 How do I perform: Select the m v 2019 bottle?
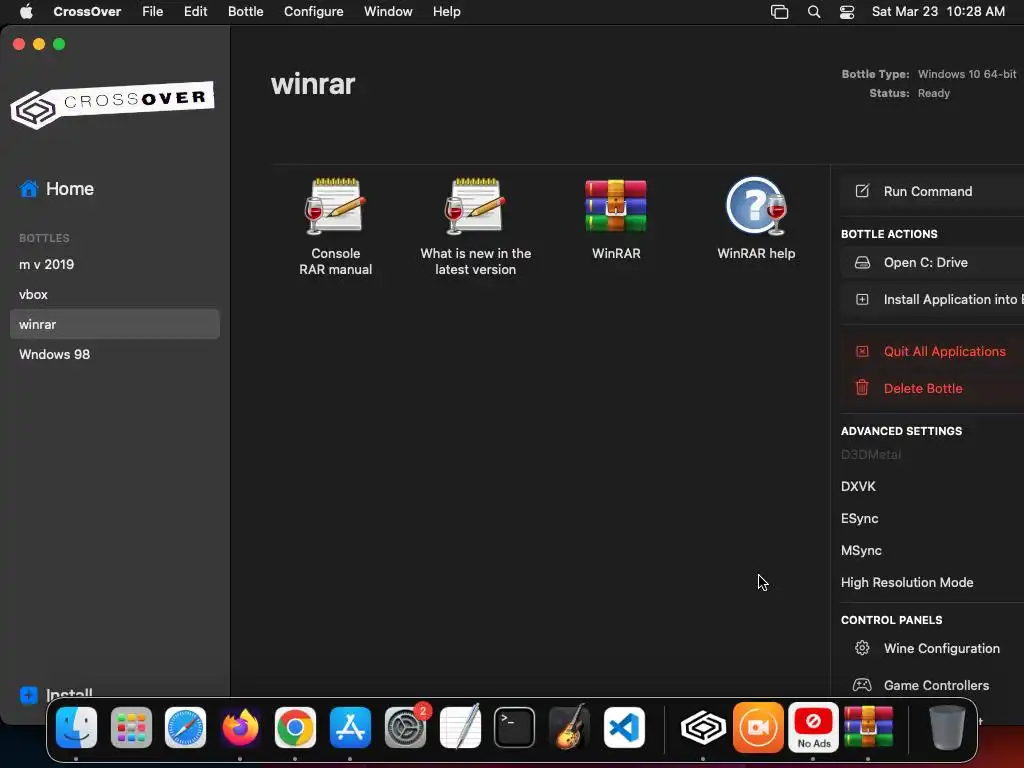tap(114, 264)
